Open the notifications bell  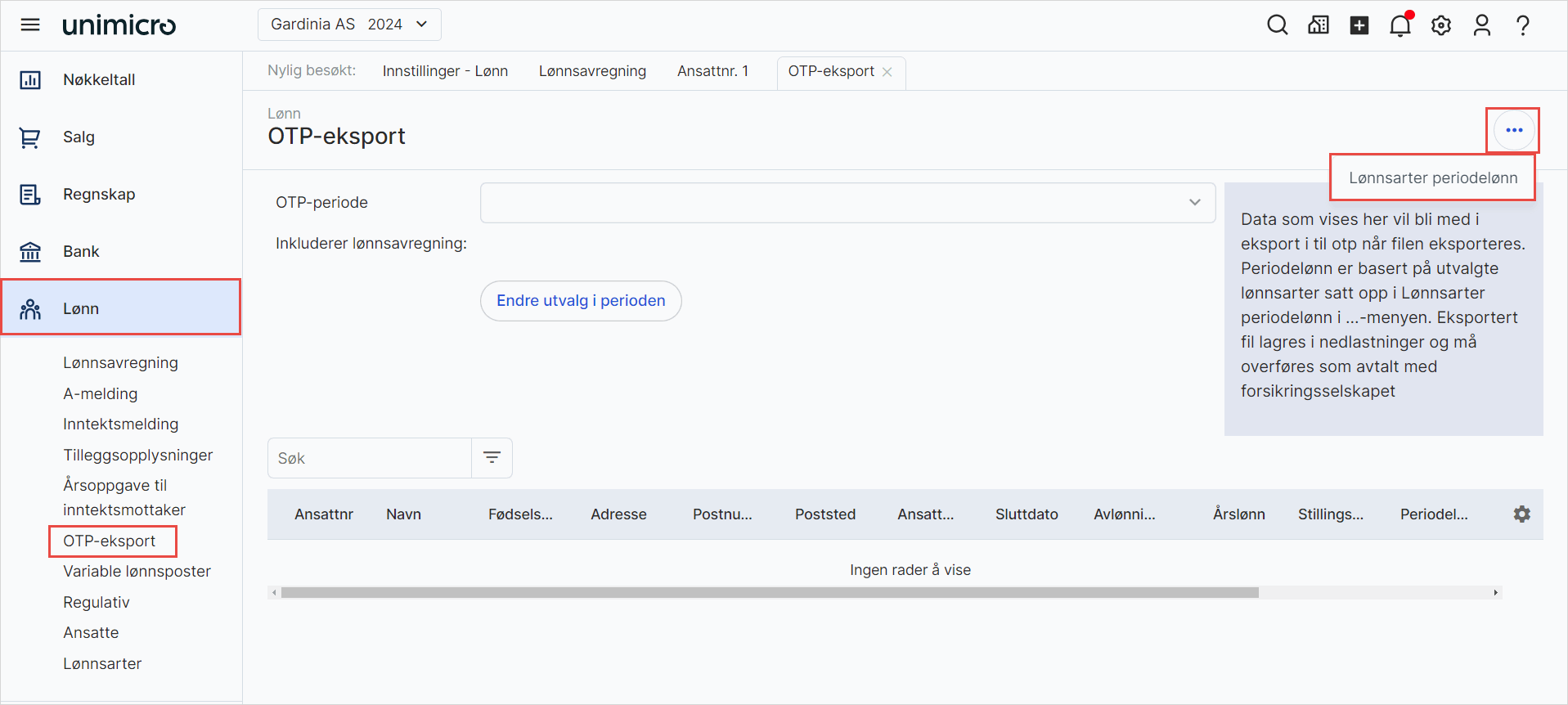(1400, 25)
